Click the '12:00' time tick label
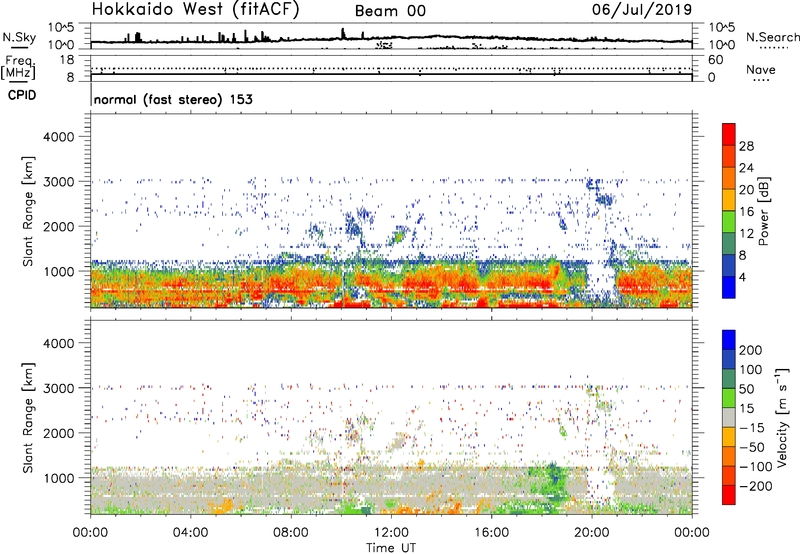 [x=391, y=533]
